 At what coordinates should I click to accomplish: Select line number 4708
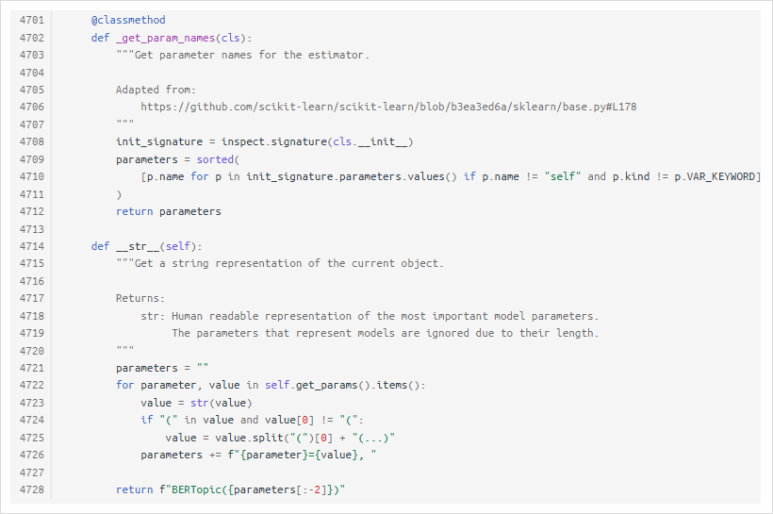[x=32, y=142]
